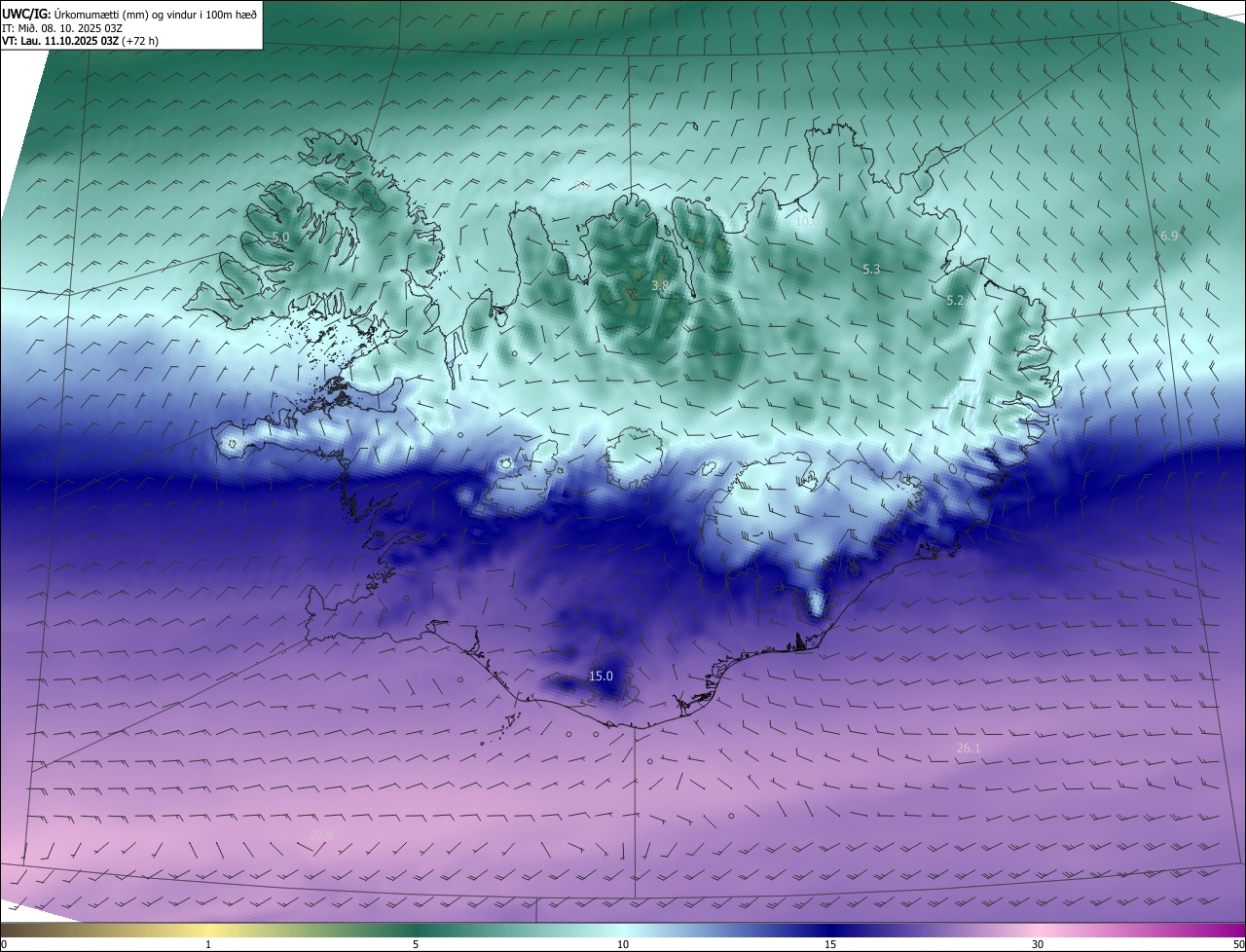Viewport: 1246px width, 952px height.
Task: Click the "15" tick on the color scale
Action: click(x=830, y=944)
